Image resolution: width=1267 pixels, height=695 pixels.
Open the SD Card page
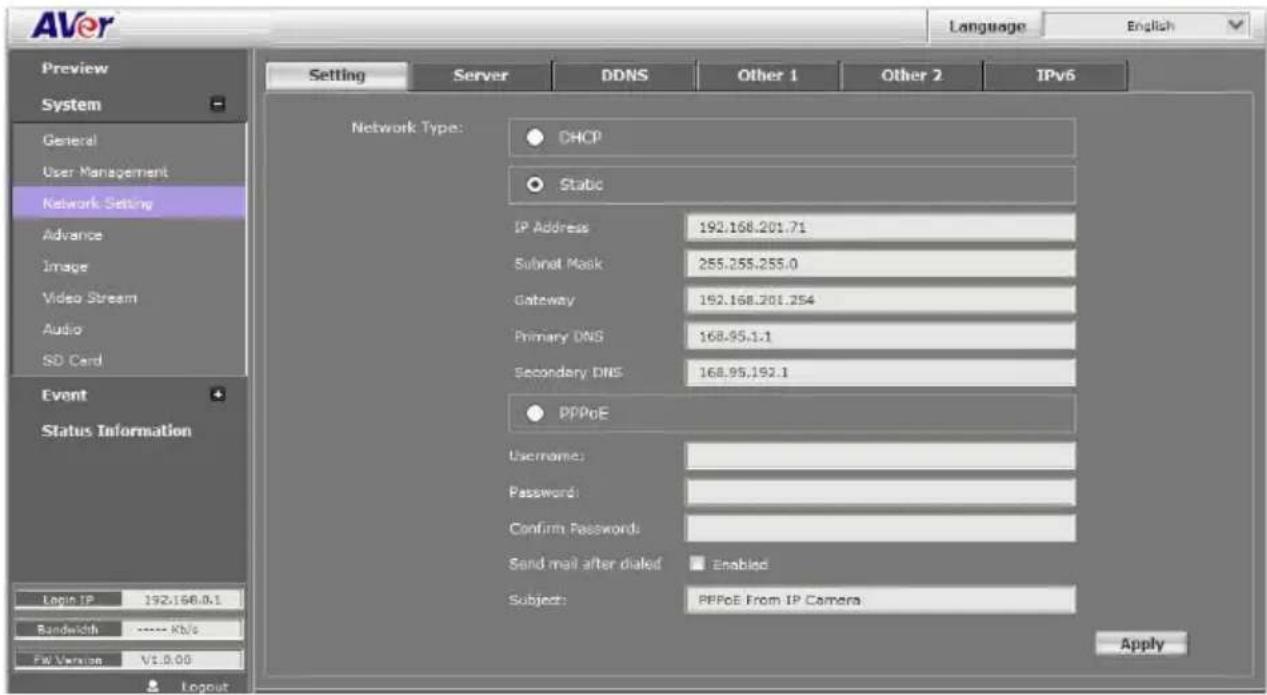pos(72,360)
